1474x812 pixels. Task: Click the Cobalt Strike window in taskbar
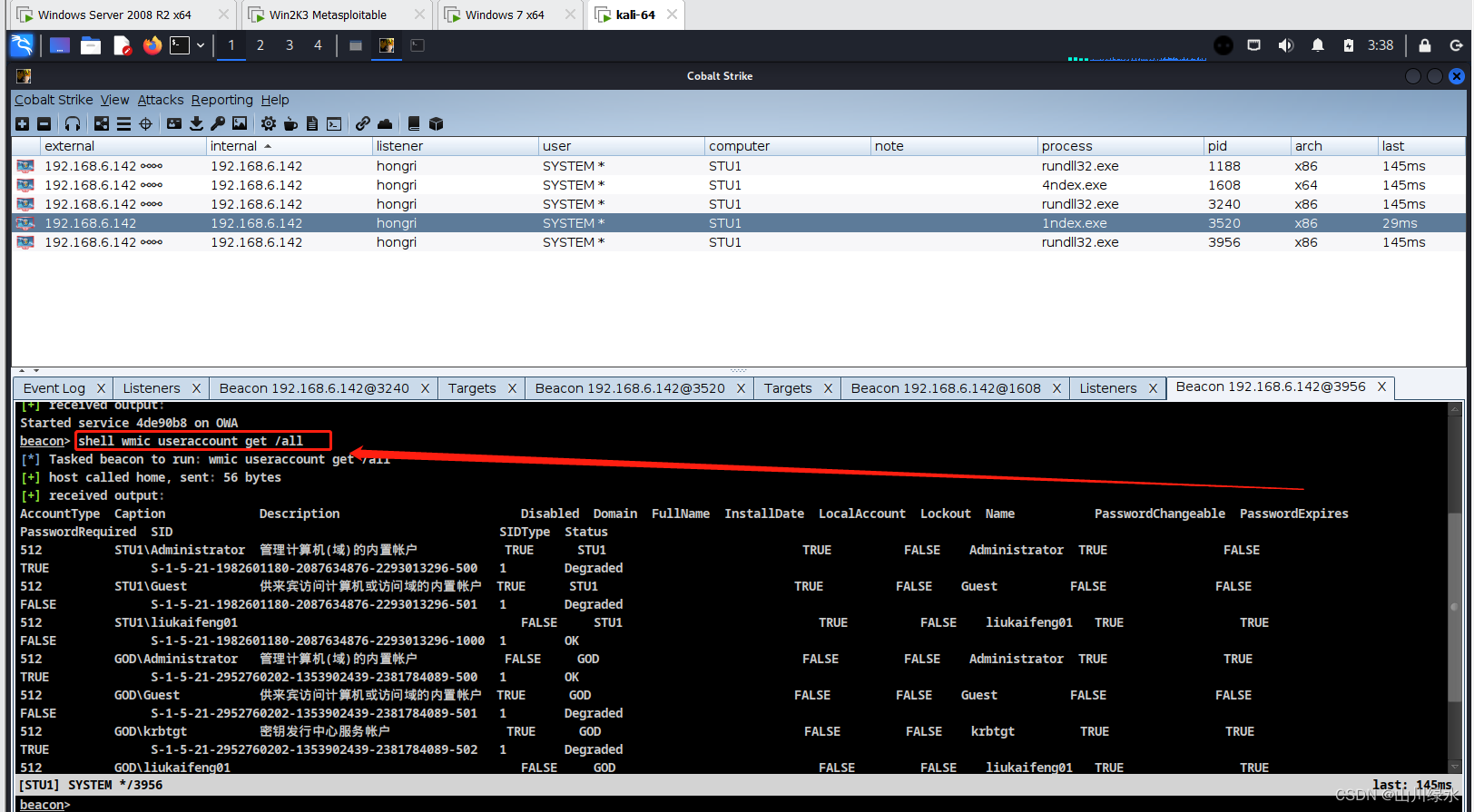[387, 45]
